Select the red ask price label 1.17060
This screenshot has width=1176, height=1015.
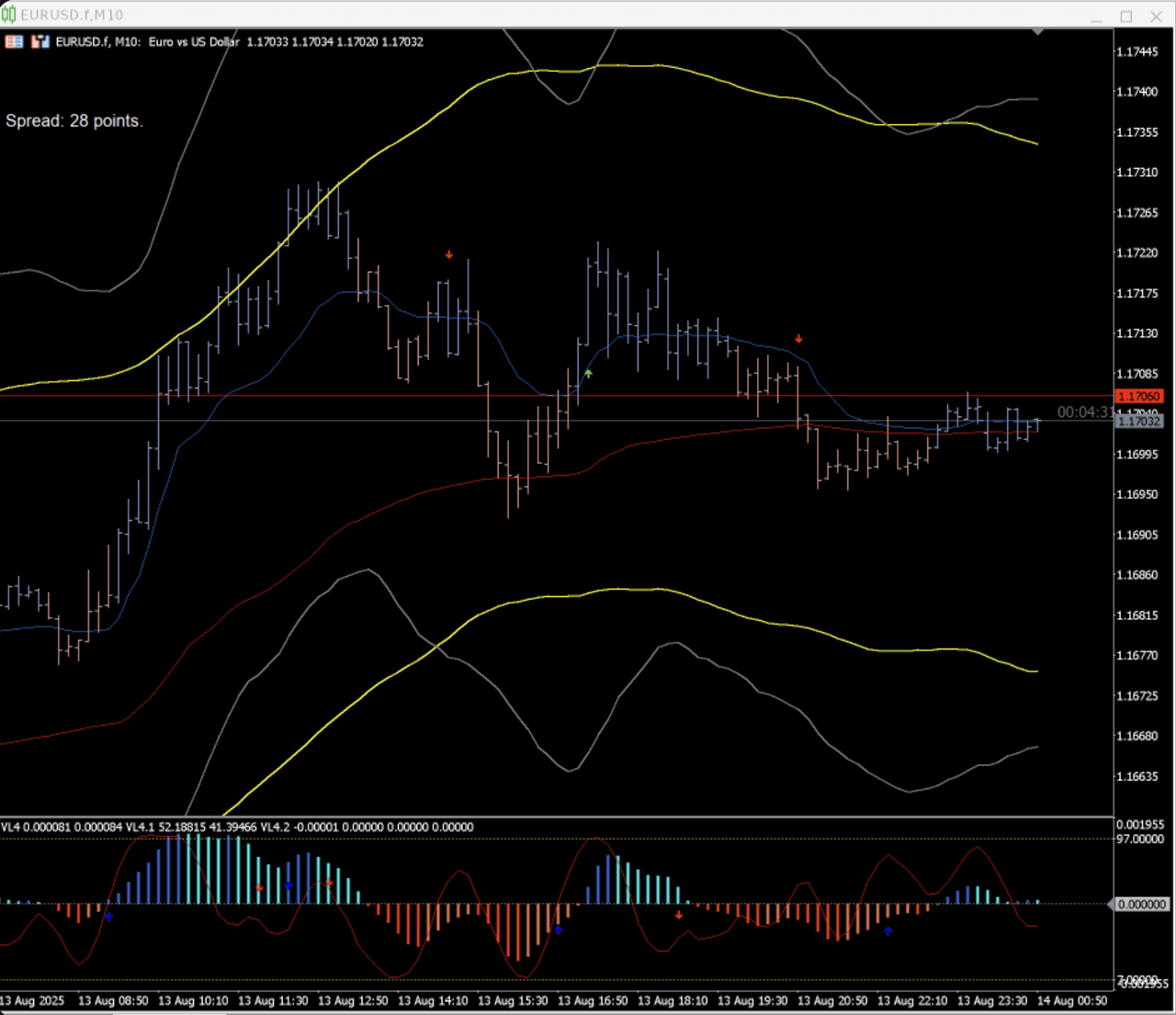(x=1139, y=396)
